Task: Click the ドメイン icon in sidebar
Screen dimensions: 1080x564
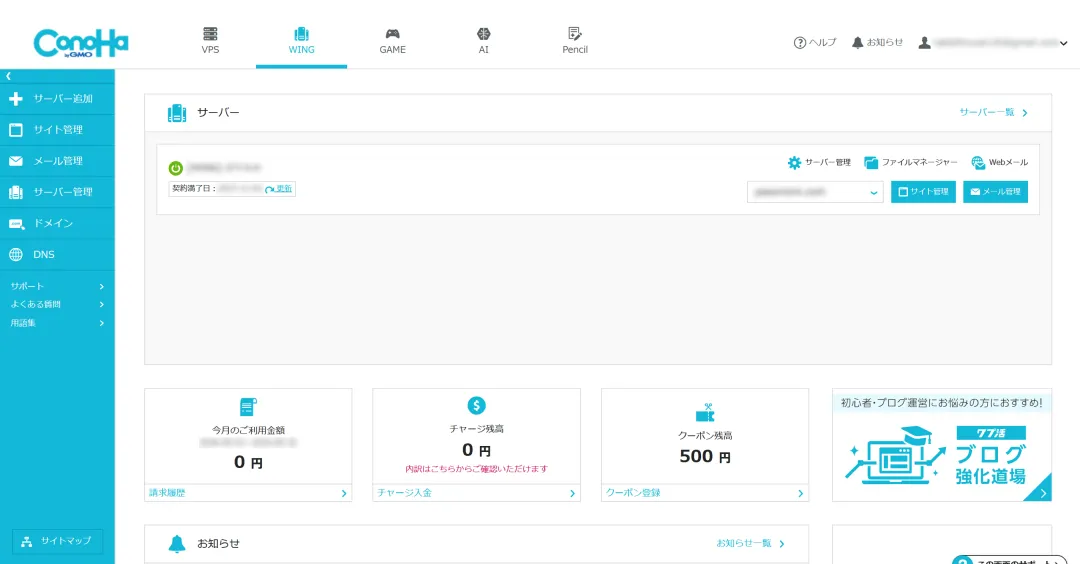Action: click(16, 224)
